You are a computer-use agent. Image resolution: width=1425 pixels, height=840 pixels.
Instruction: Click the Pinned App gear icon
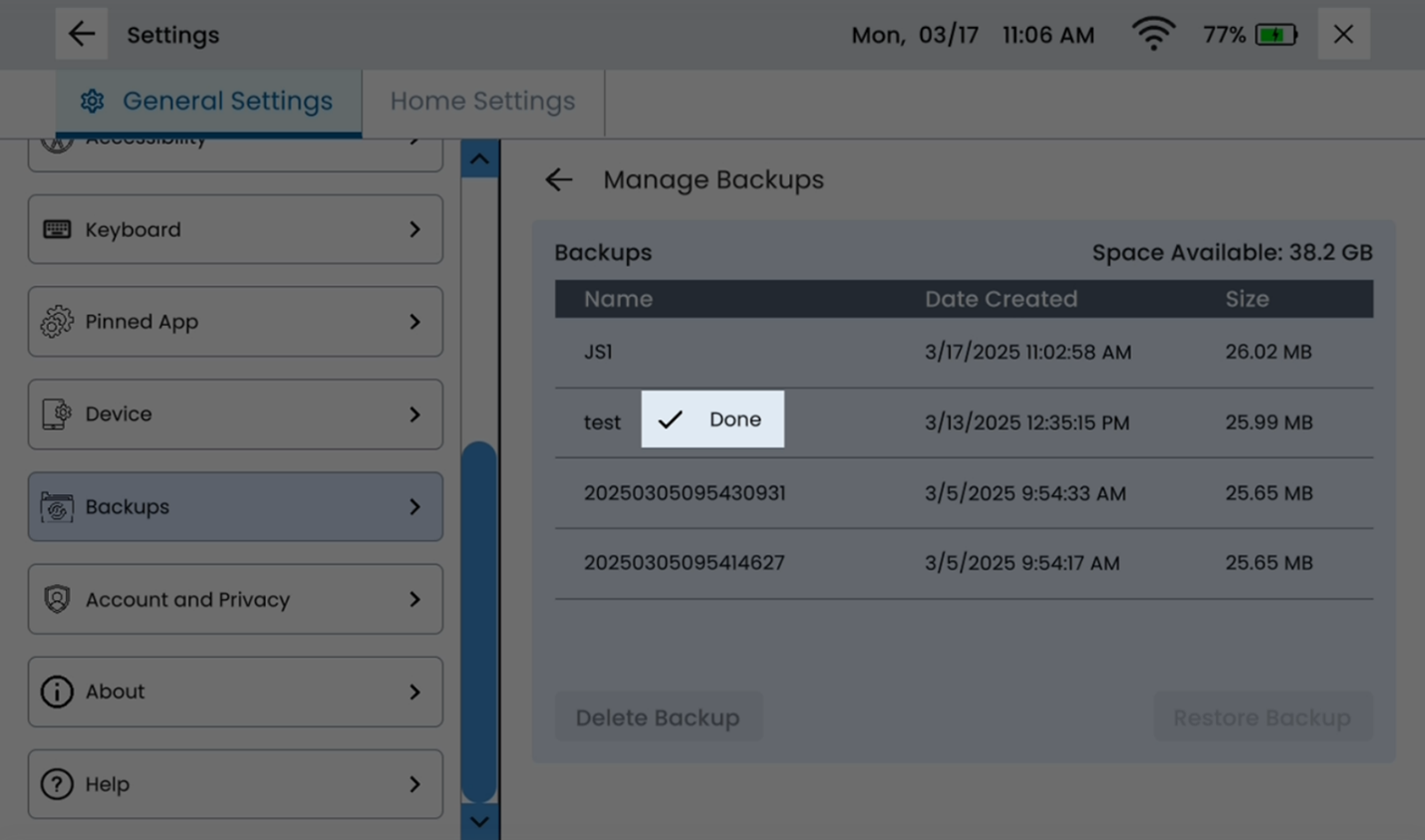(57, 322)
